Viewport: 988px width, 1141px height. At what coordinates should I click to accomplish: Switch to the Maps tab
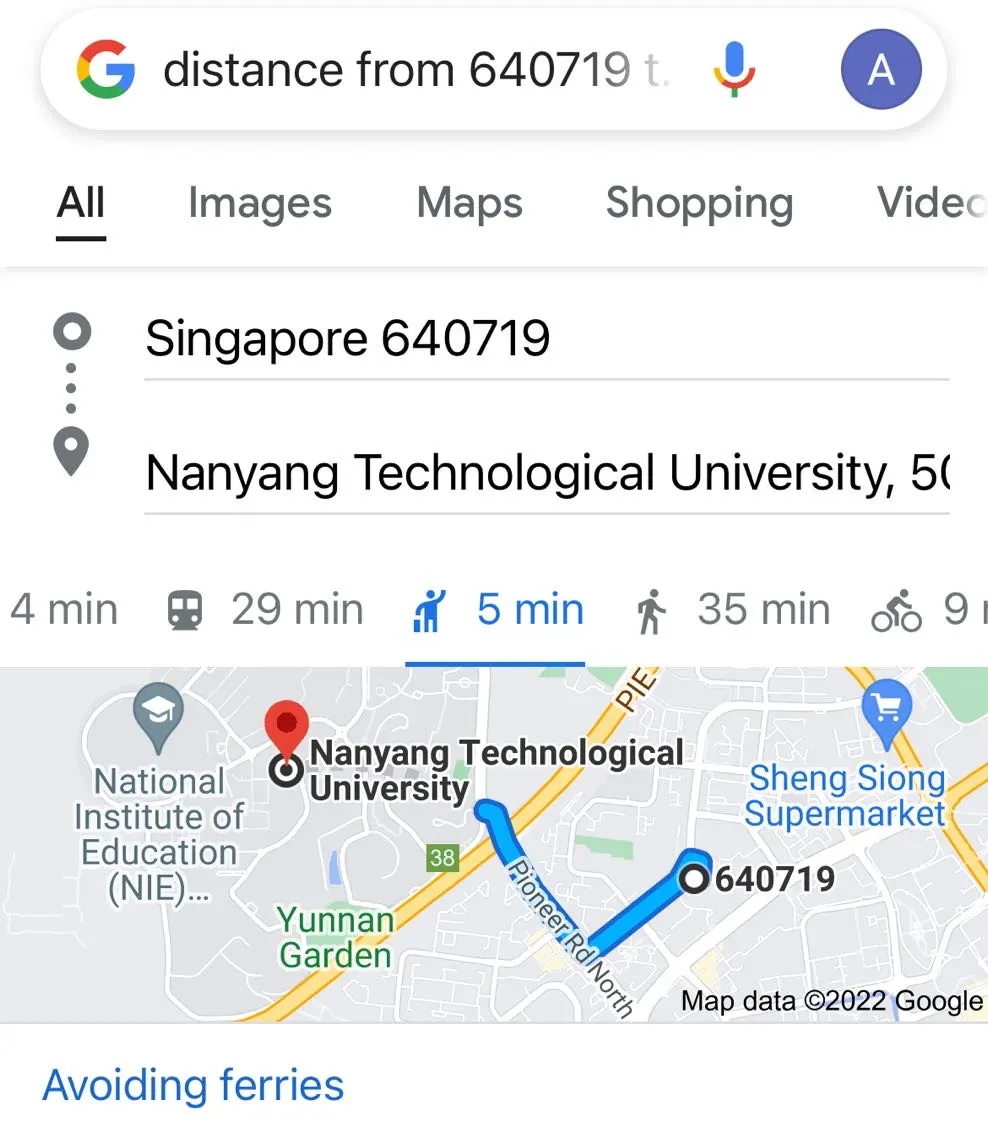click(x=469, y=203)
